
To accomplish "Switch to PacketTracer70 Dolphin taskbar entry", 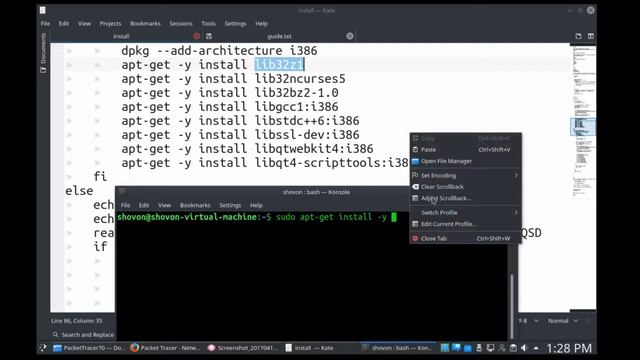I will [89, 348].
